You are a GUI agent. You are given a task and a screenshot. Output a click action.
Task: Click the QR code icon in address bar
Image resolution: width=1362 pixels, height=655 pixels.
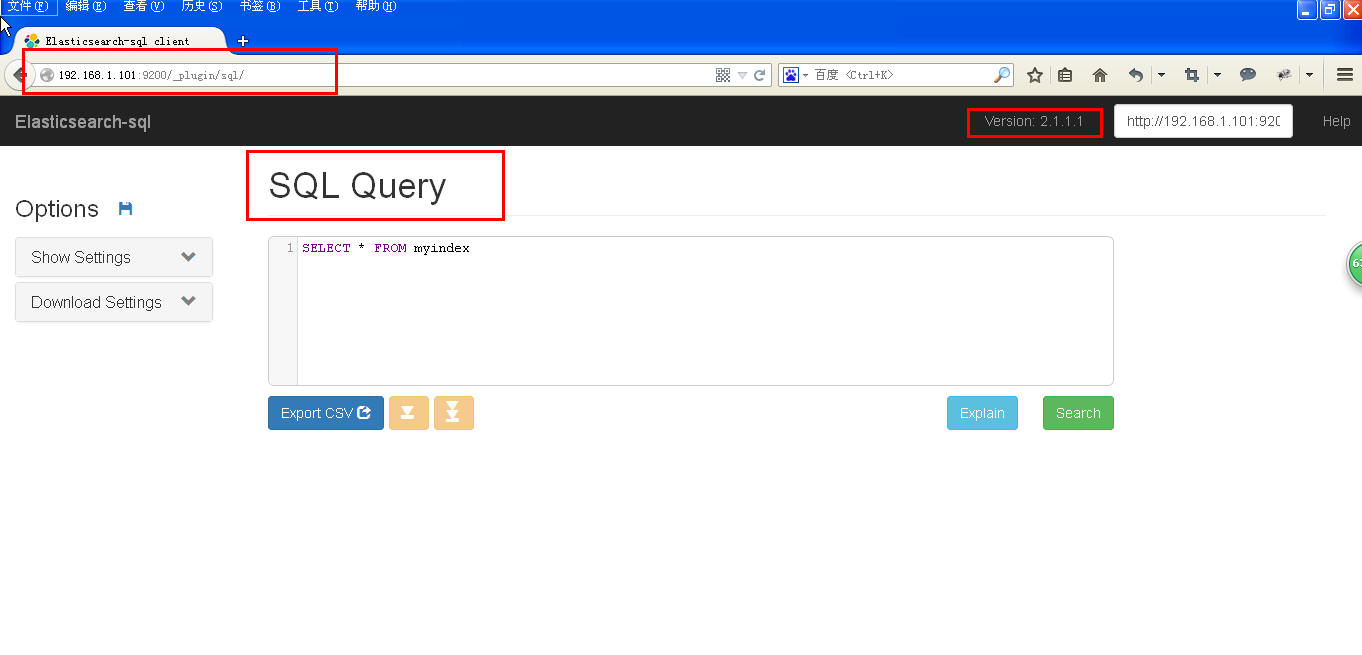coord(723,75)
